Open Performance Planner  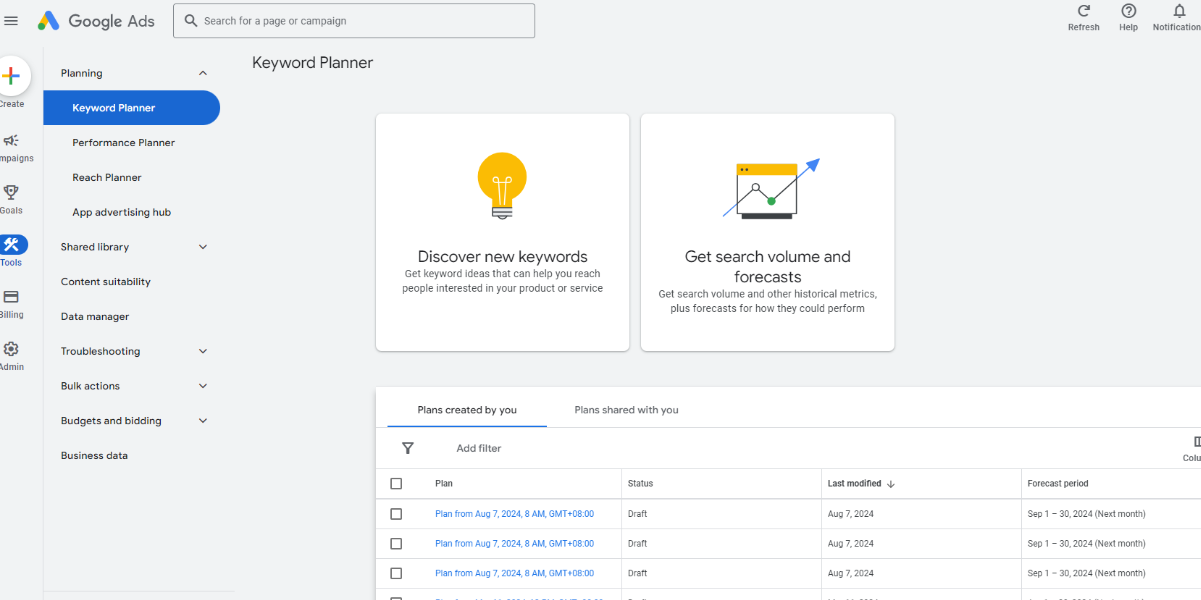(x=124, y=143)
